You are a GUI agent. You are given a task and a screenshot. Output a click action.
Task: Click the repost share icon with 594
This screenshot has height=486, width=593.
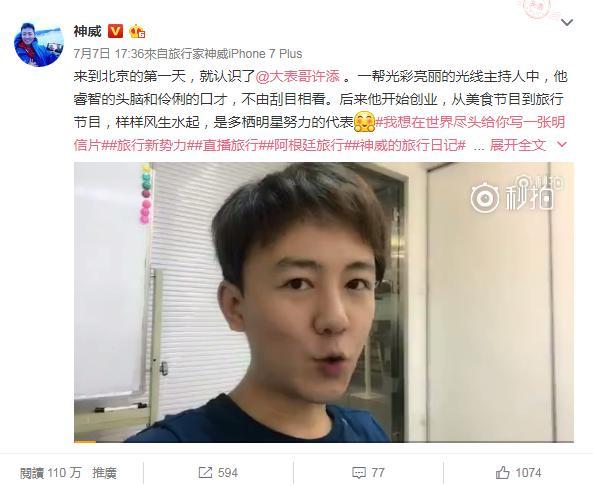pos(218,473)
